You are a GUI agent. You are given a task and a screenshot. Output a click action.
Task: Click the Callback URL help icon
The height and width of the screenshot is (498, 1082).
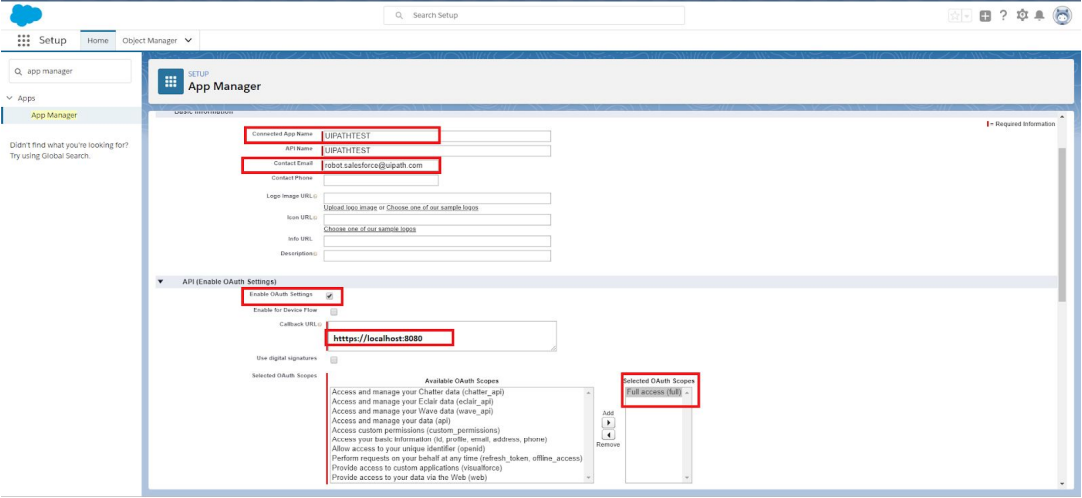pos(319,324)
